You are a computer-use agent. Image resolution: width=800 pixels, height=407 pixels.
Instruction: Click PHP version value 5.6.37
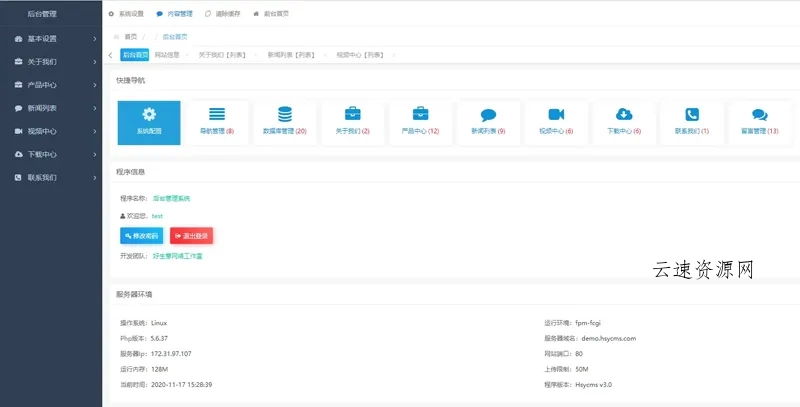coord(160,338)
